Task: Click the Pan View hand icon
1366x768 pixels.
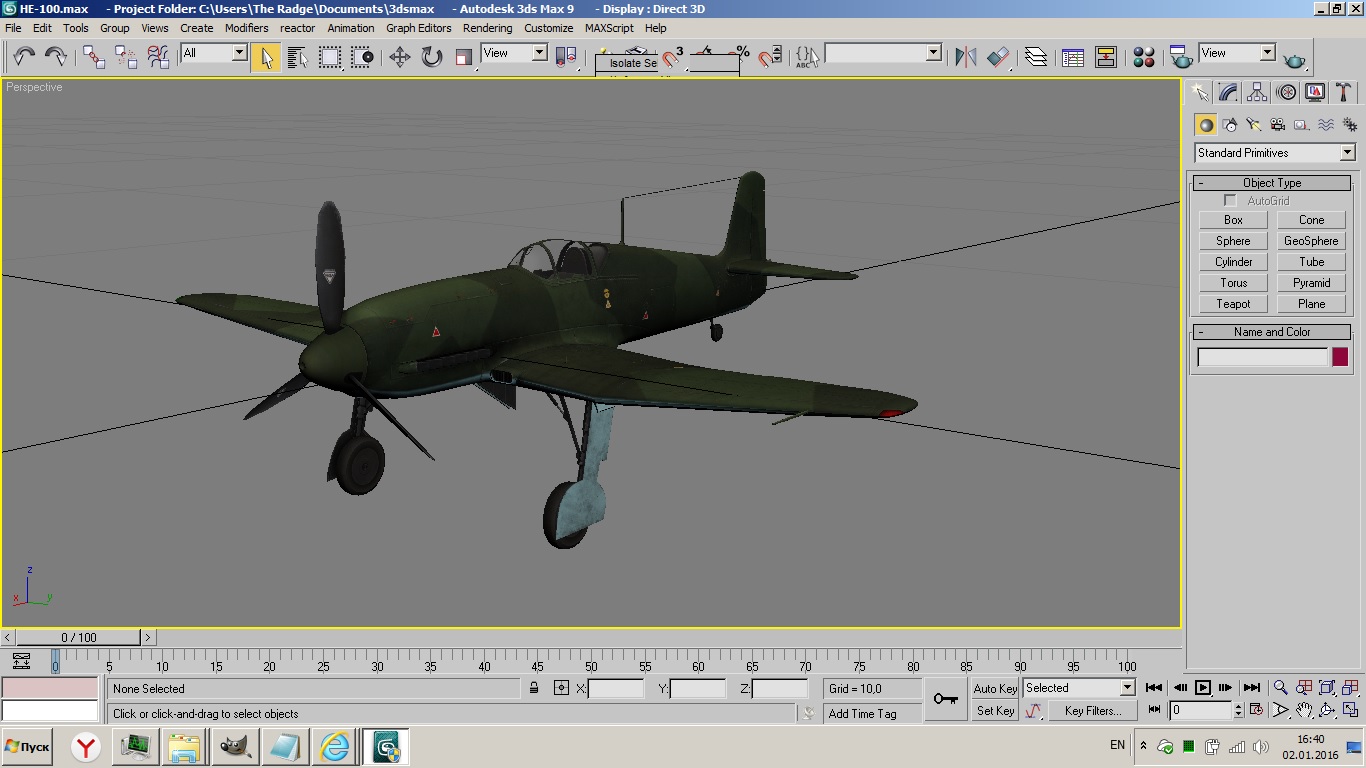Action: 1304,710
